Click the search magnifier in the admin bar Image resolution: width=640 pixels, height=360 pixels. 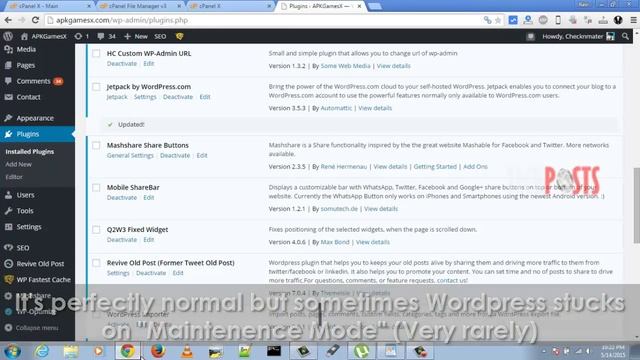pos(625,36)
